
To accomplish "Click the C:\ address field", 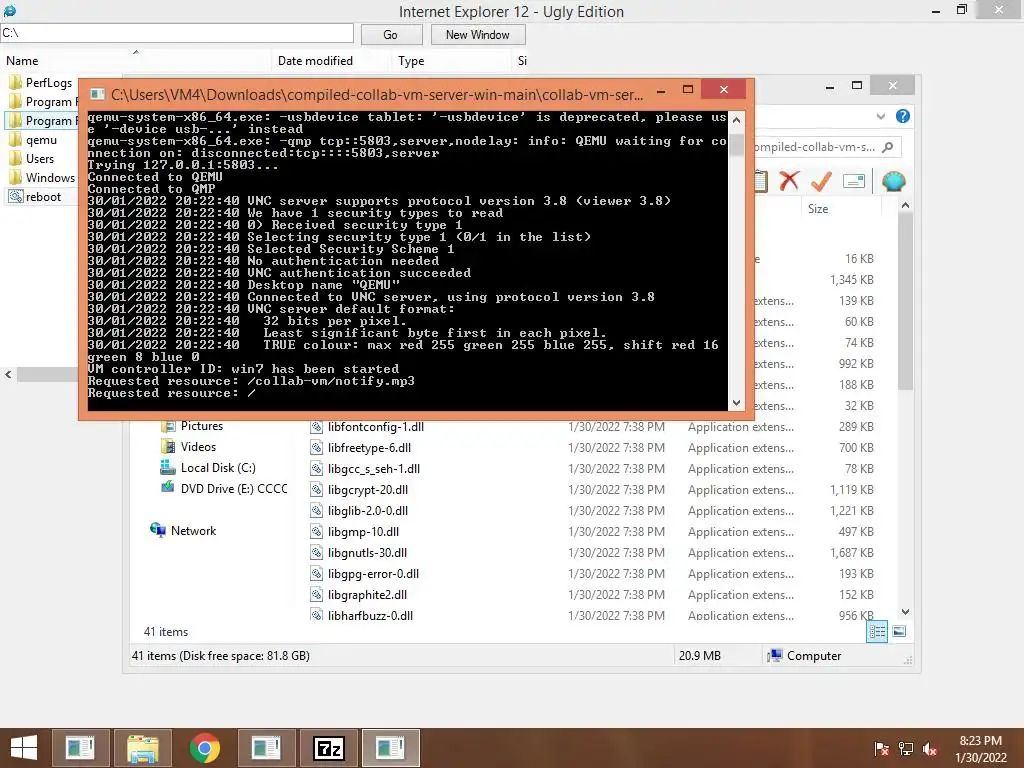I will 177,33.
